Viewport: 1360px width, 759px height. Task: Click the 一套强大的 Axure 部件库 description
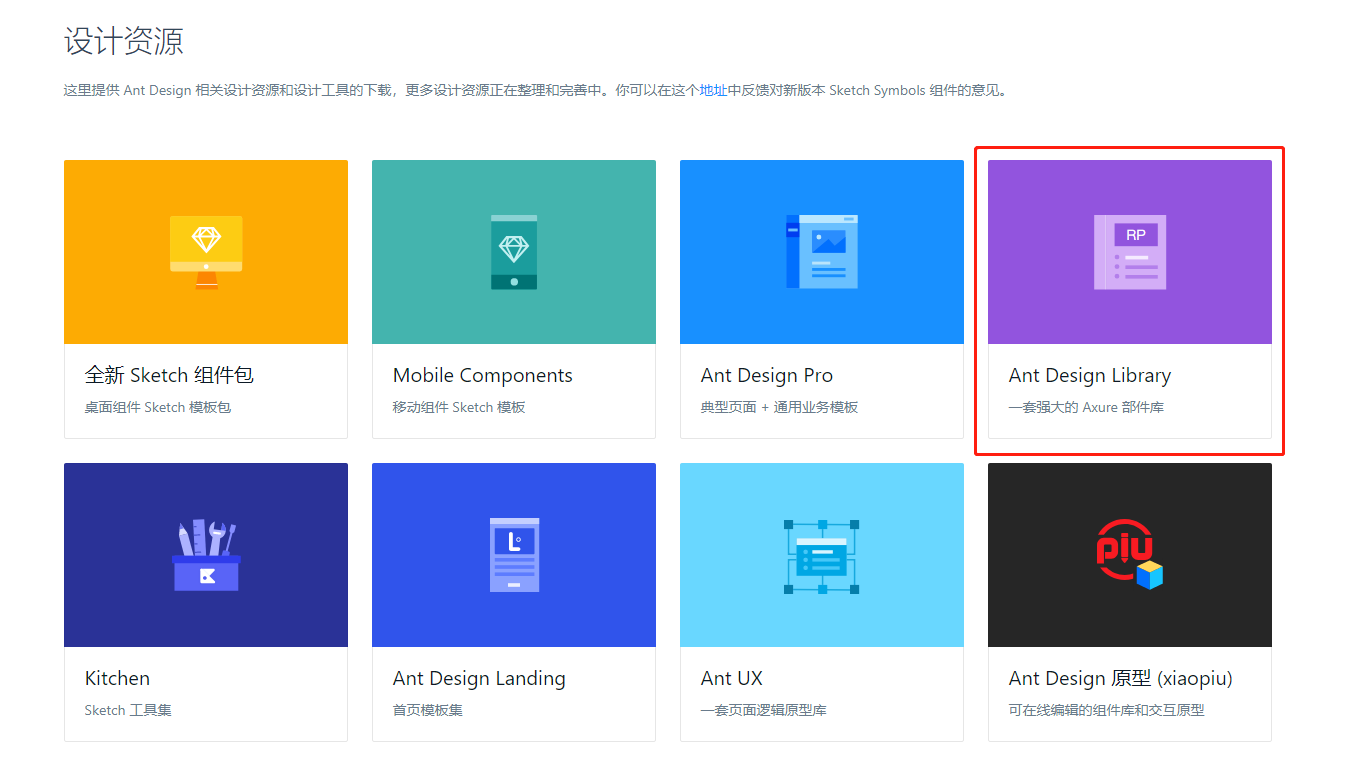click(1086, 407)
